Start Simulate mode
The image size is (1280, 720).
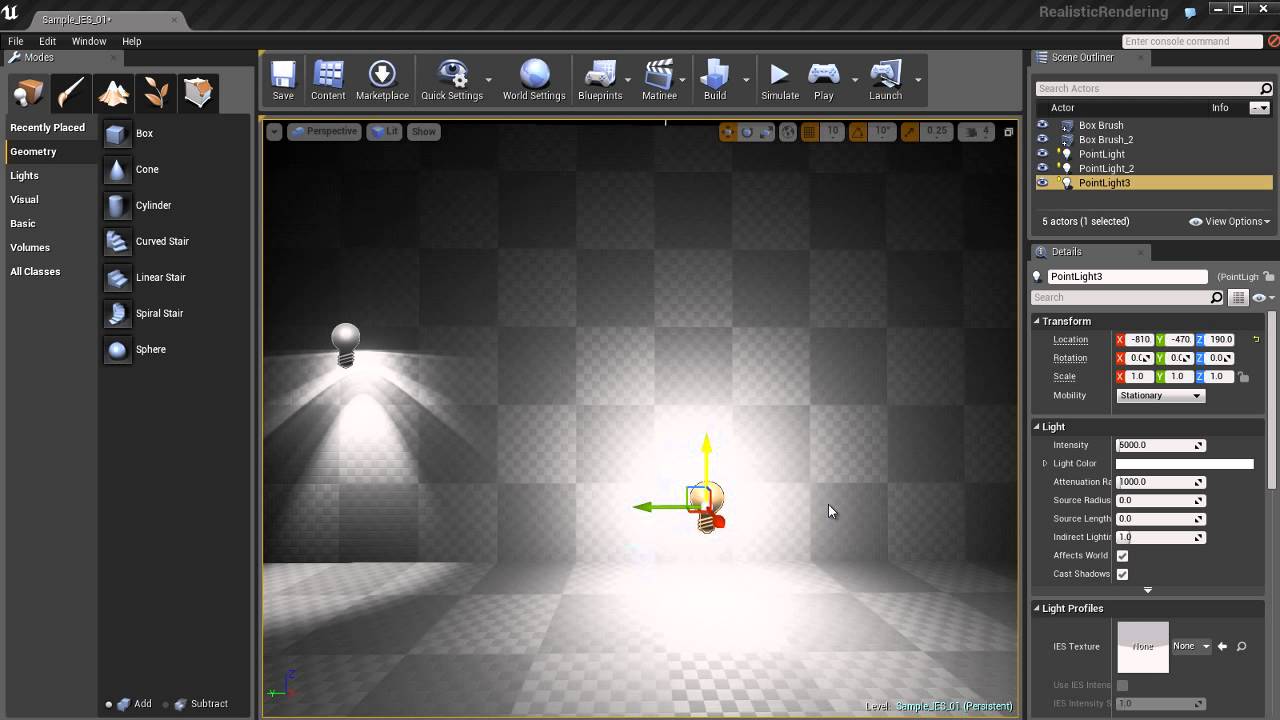coord(780,80)
